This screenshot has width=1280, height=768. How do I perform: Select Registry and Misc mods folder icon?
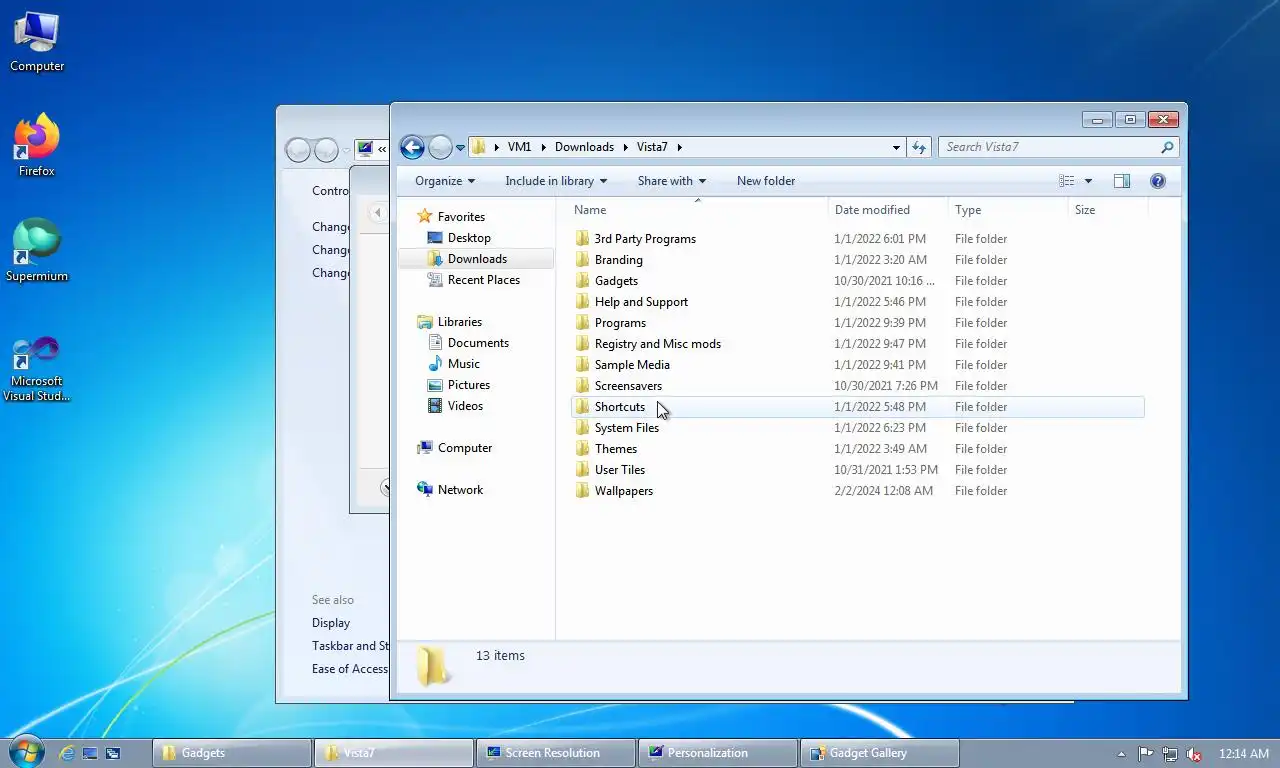tap(583, 344)
